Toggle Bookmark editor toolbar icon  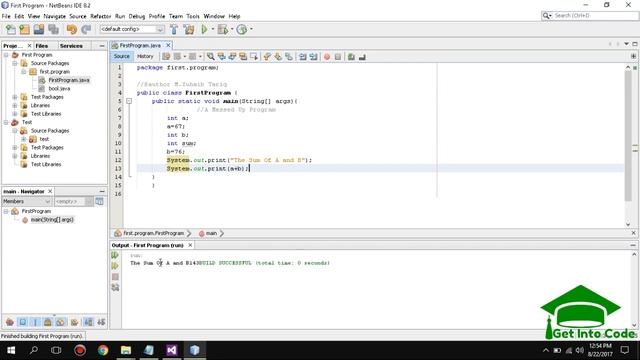coord(289,57)
